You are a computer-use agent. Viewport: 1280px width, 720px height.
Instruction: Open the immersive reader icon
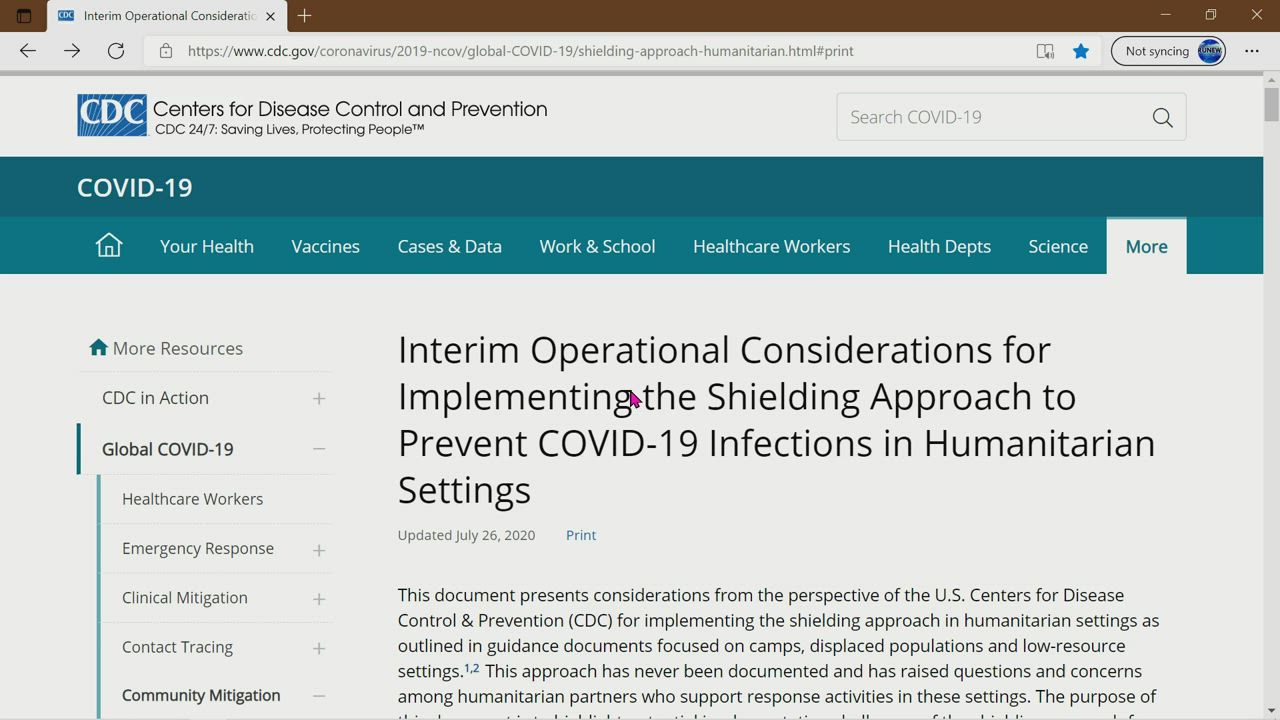pos(1045,51)
